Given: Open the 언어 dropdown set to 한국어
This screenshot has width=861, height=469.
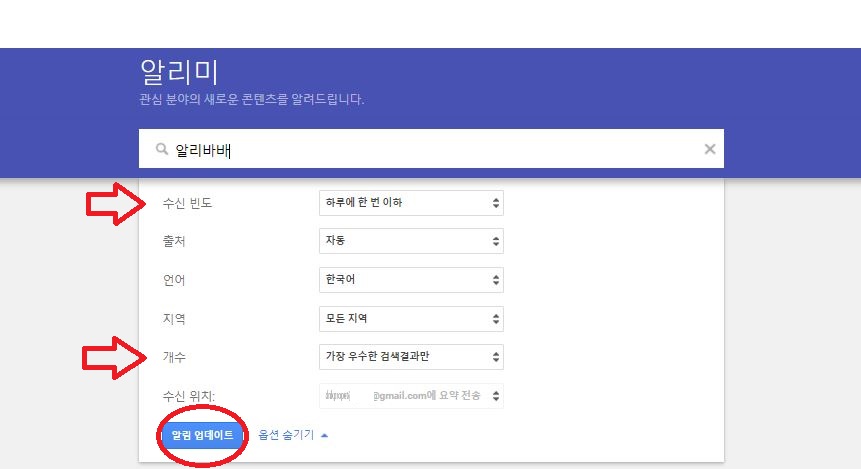Looking at the screenshot, I should click(411, 280).
